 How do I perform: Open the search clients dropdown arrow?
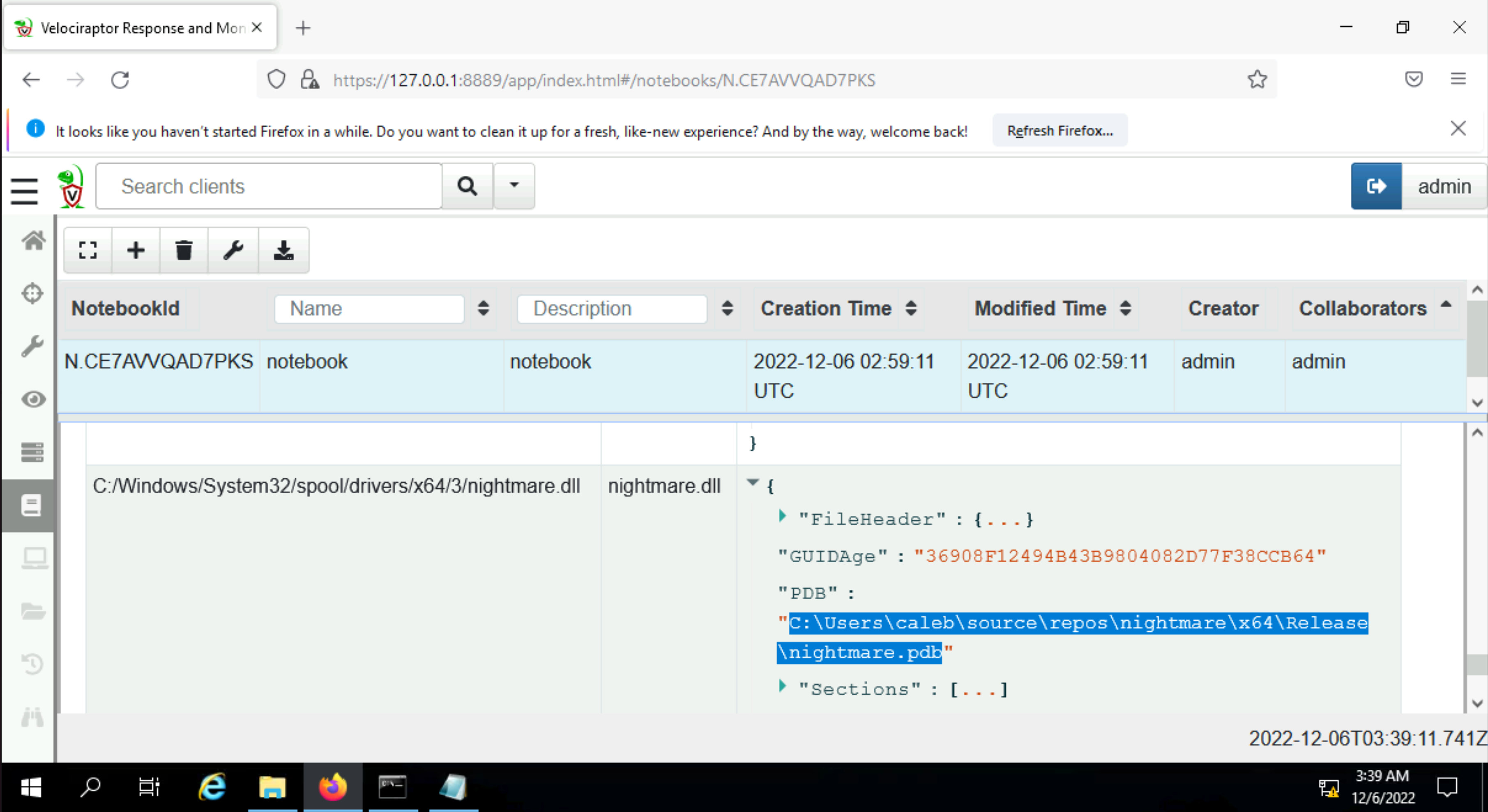514,186
